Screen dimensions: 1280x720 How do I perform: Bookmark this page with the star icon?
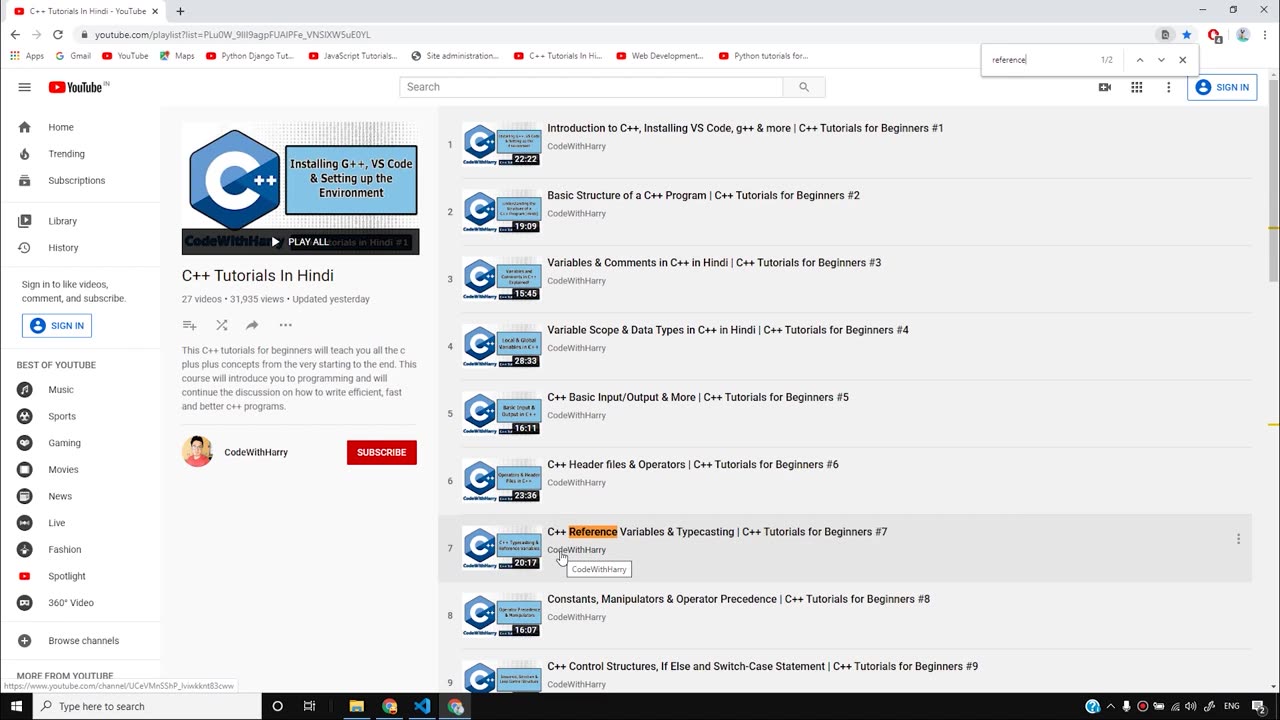(x=1187, y=35)
